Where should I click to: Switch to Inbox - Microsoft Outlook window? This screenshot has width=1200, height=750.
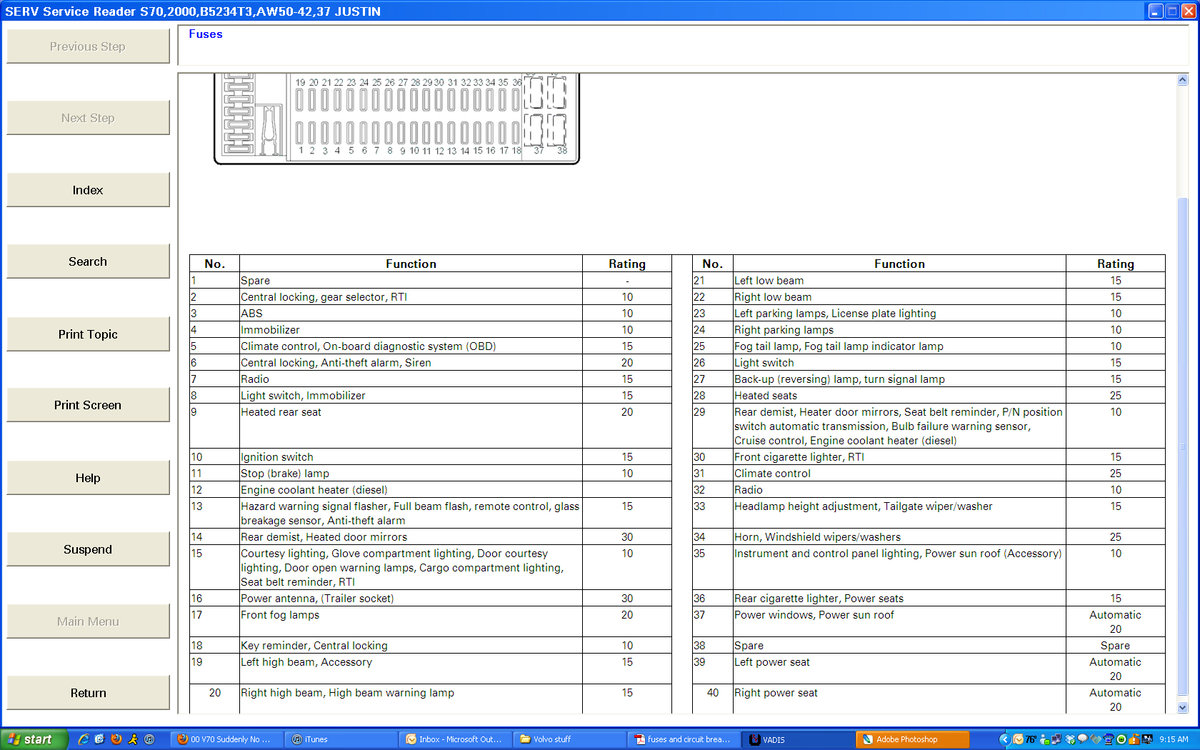click(x=455, y=740)
